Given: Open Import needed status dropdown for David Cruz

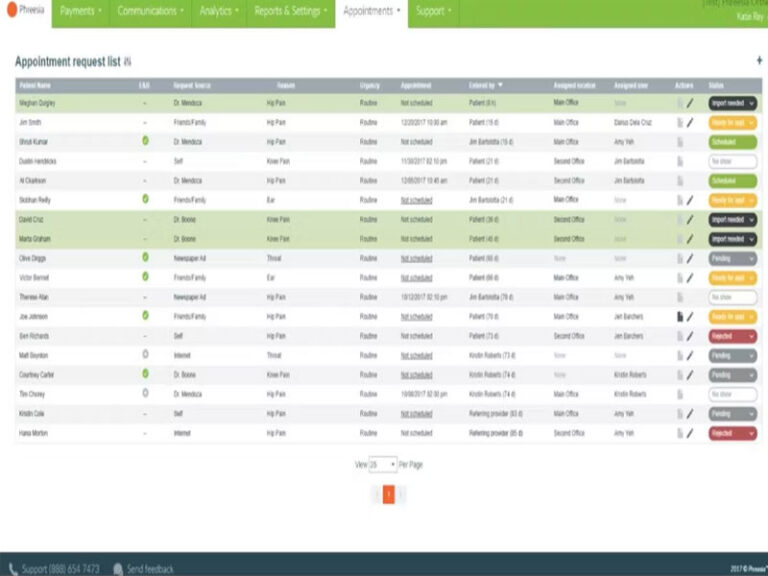Looking at the screenshot, I should [x=733, y=219].
